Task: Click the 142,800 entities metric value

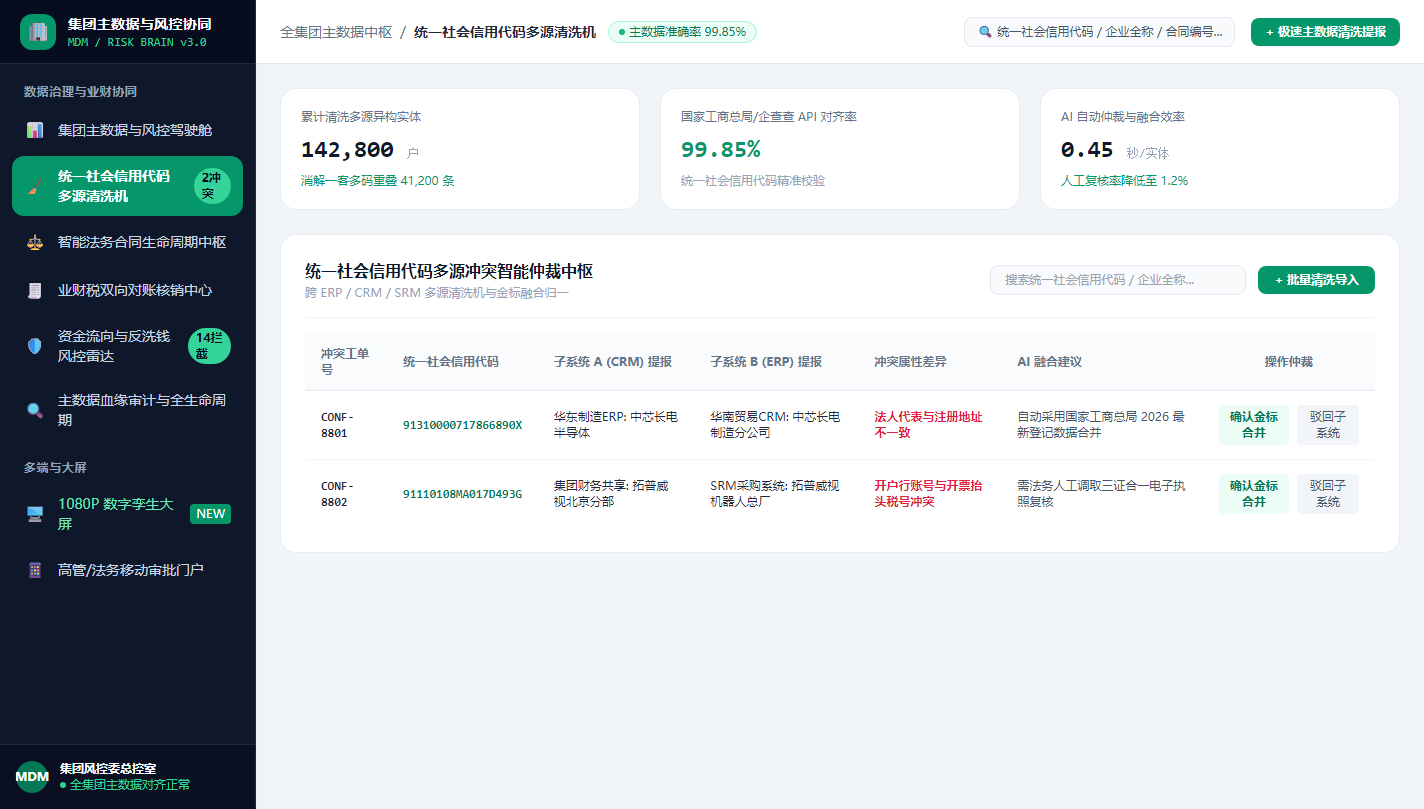Action: (x=347, y=150)
